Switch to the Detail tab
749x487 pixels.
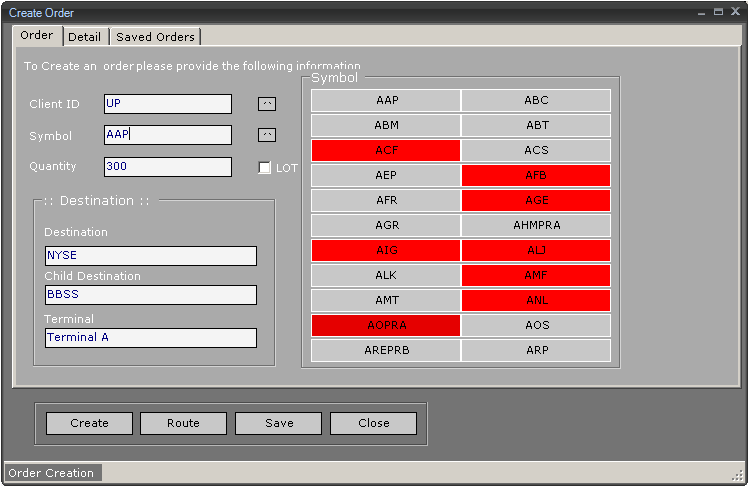coord(85,37)
